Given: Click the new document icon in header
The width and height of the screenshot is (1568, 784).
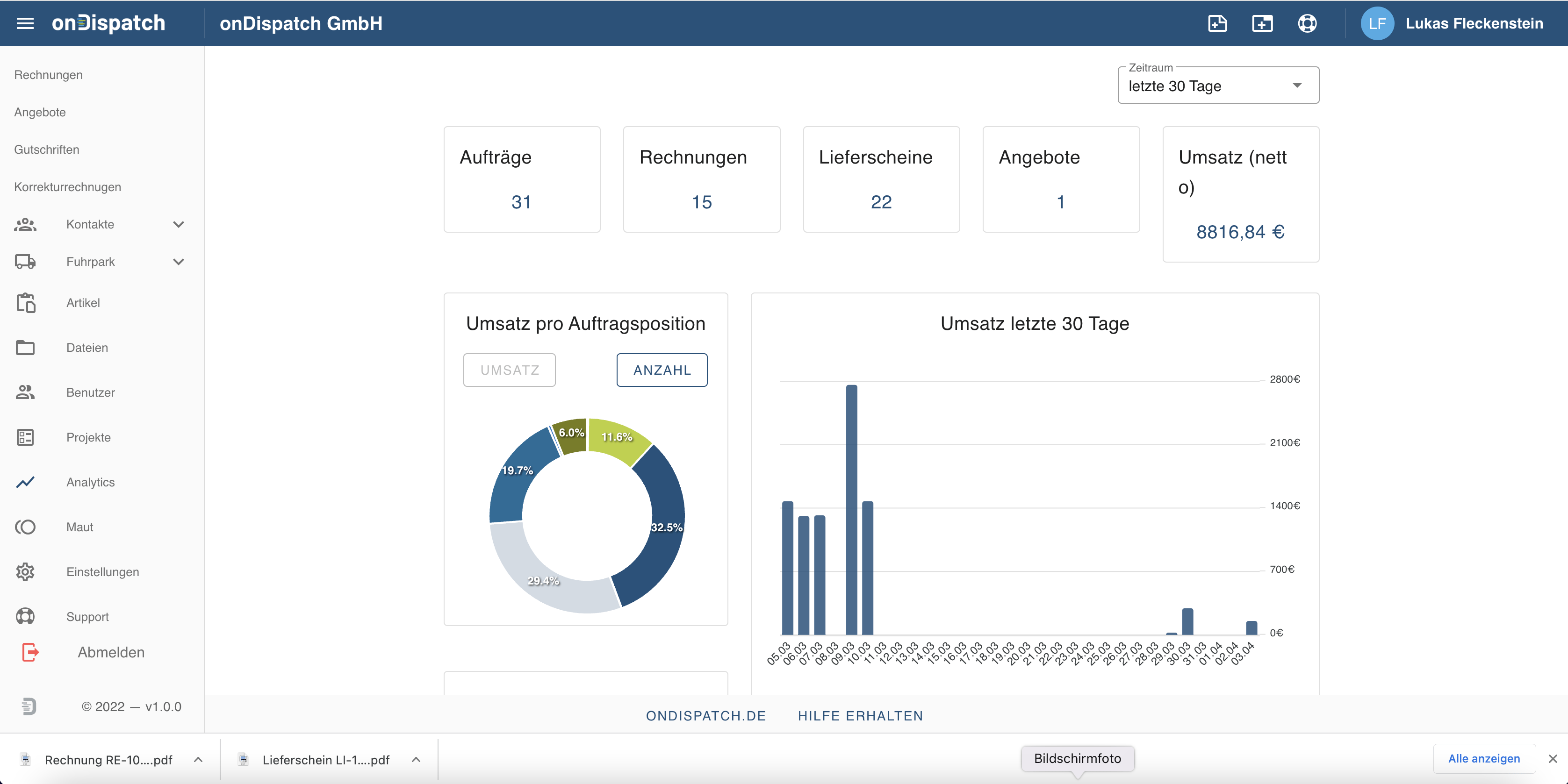Looking at the screenshot, I should click(1217, 23).
